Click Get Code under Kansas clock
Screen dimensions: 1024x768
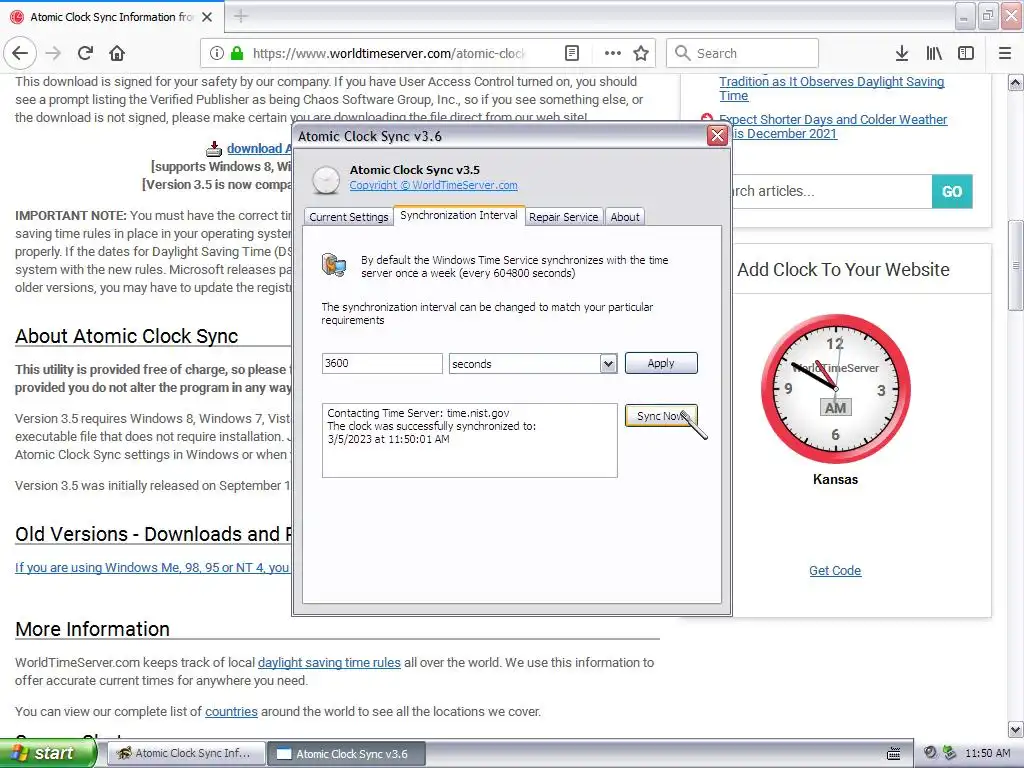coord(835,571)
